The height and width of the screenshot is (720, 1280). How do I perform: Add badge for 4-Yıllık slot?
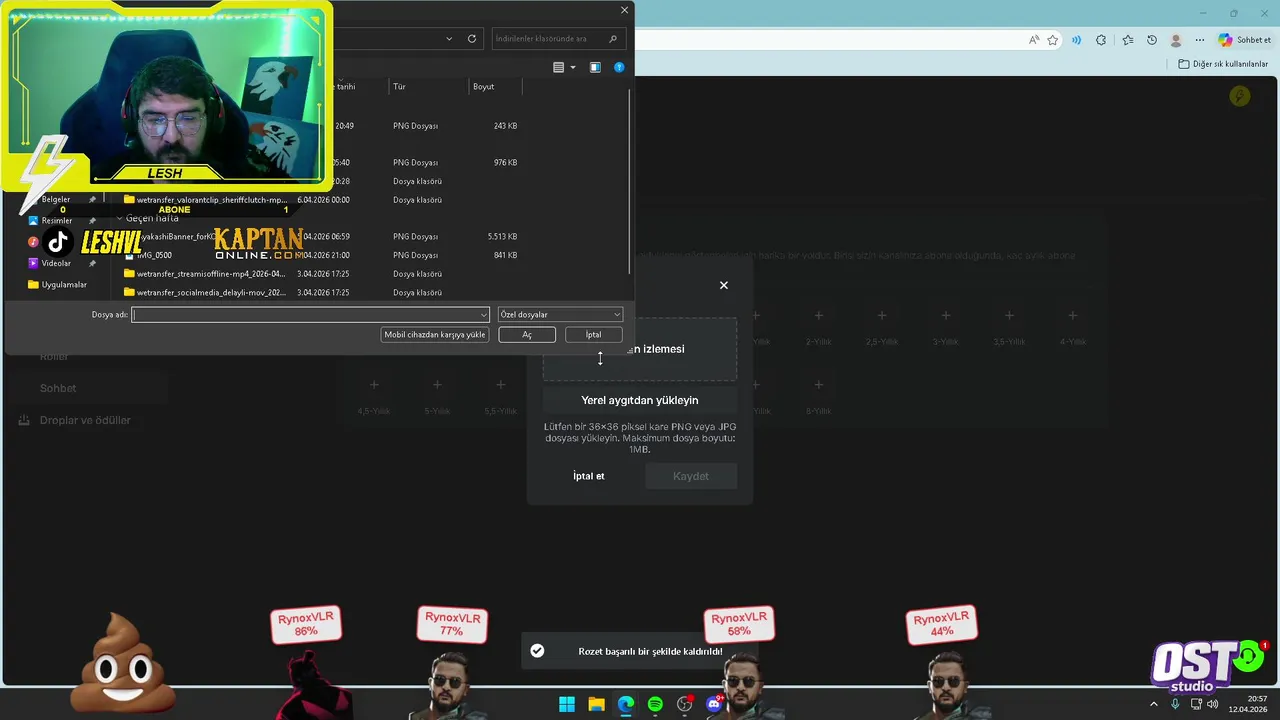pyautogui.click(x=1073, y=315)
